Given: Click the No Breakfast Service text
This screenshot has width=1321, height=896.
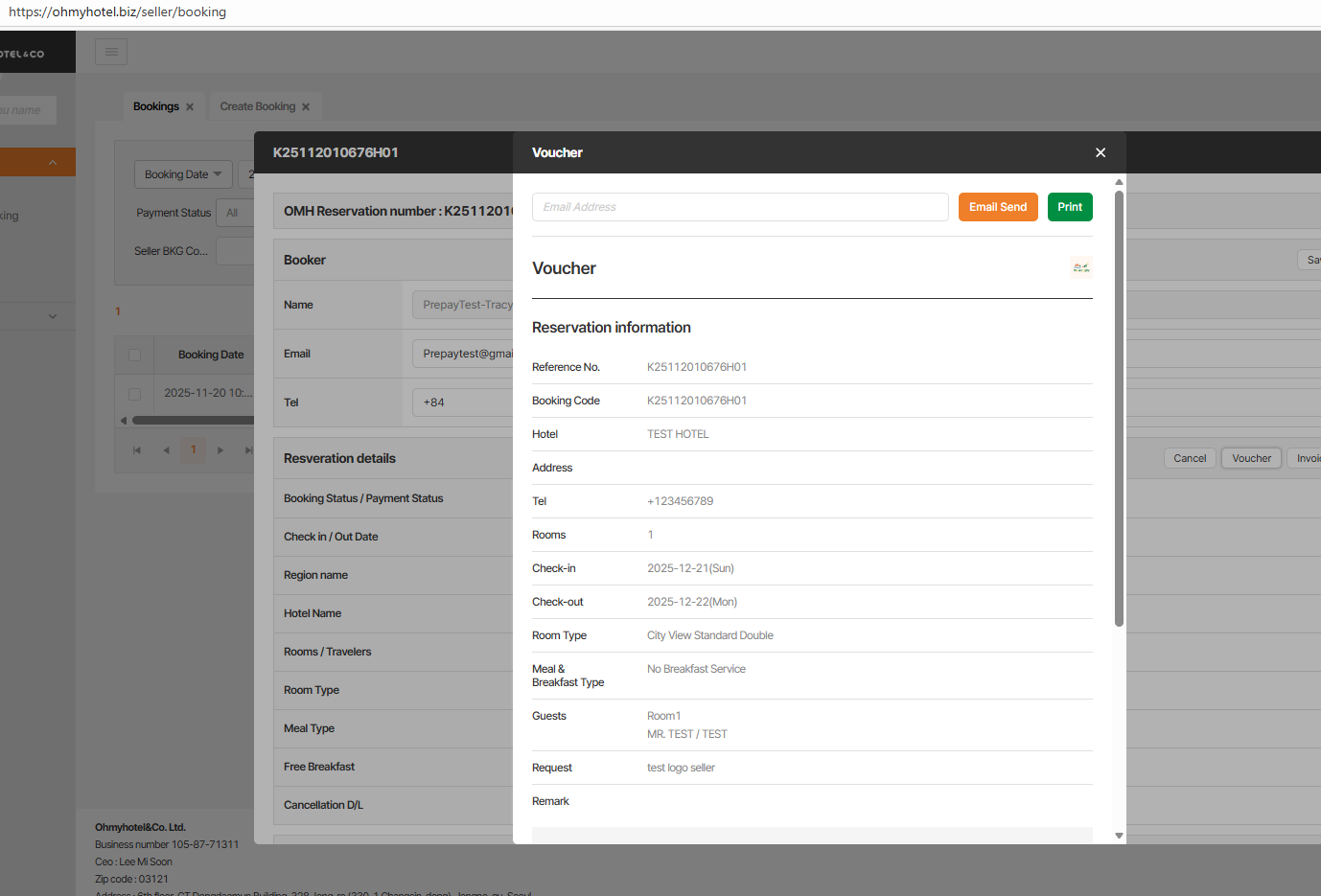Looking at the screenshot, I should [696, 669].
